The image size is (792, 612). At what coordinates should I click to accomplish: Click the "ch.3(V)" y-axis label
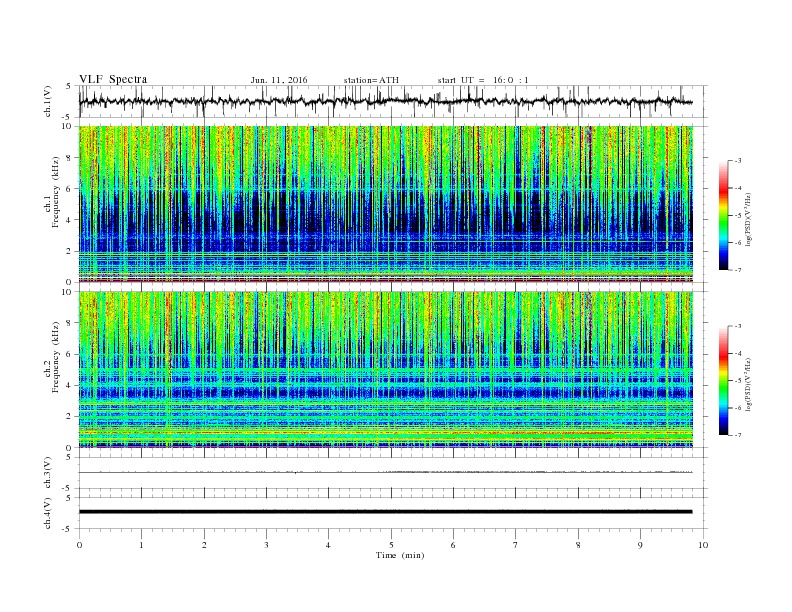coord(48,473)
